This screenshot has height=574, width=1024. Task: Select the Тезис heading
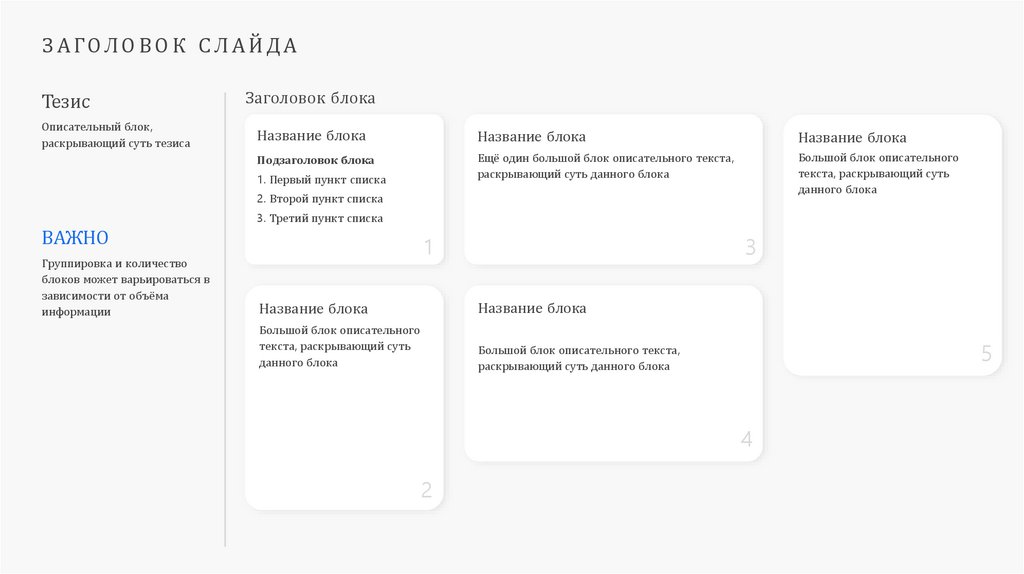66,101
